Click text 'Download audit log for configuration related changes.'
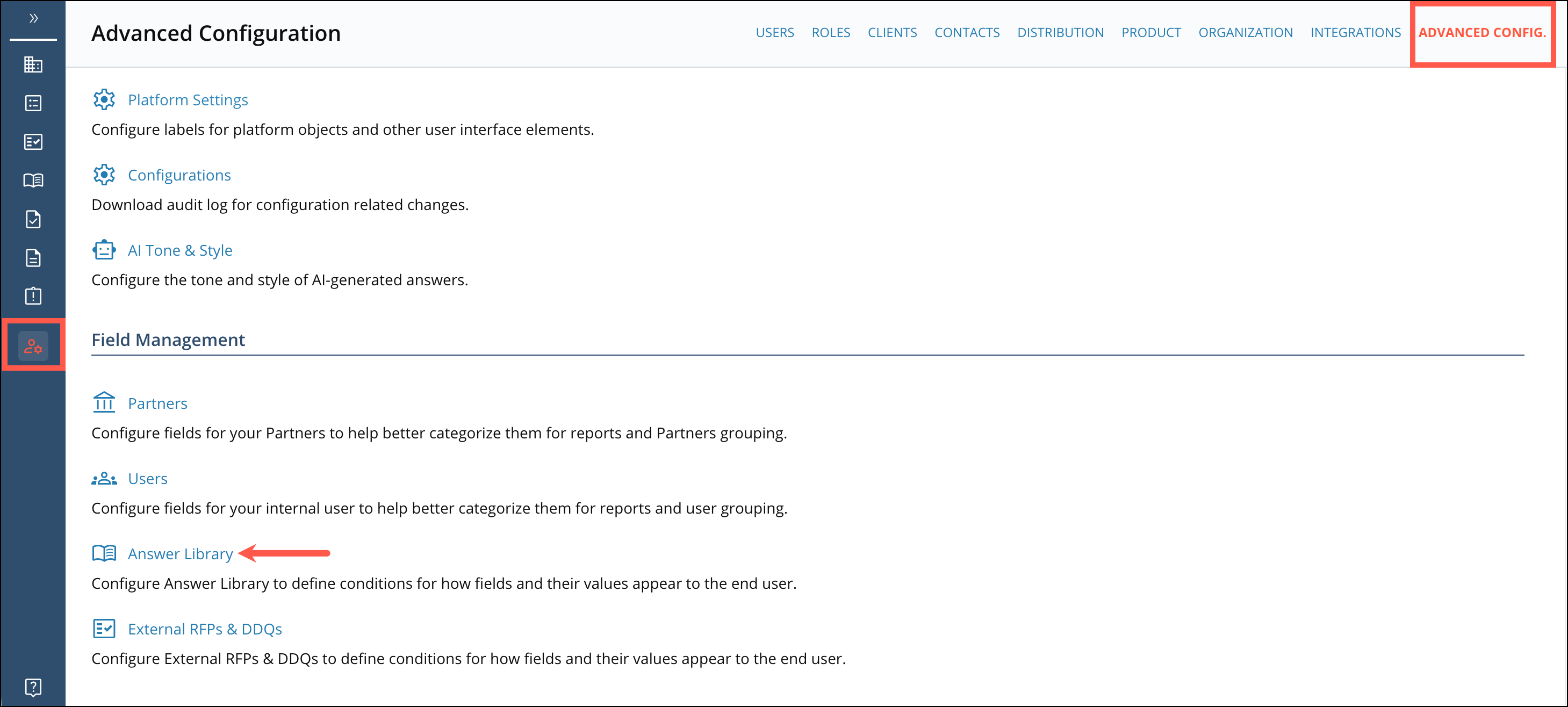The height and width of the screenshot is (707, 1568). click(x=280, y=205)
